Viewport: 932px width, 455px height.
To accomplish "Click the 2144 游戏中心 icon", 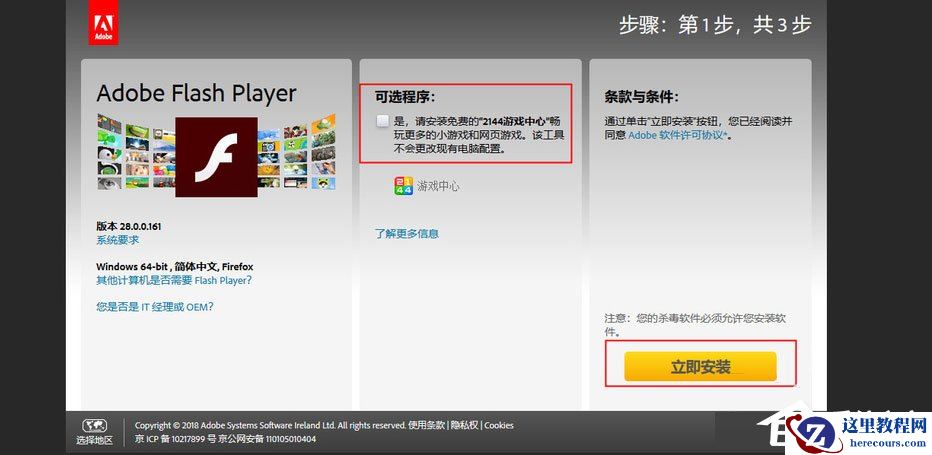I will (x=404, y=186).
